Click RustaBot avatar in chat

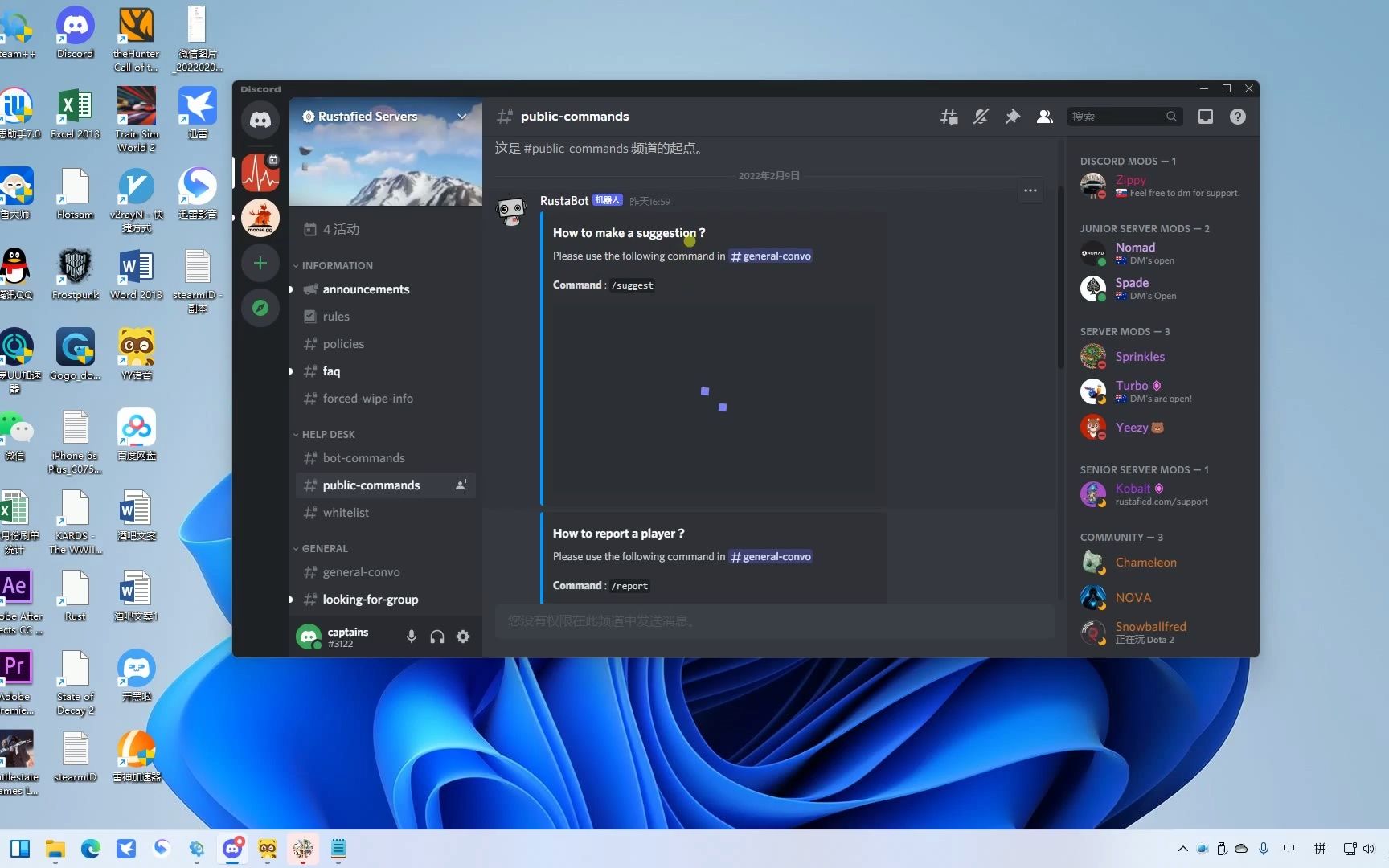tap(511, 211)
